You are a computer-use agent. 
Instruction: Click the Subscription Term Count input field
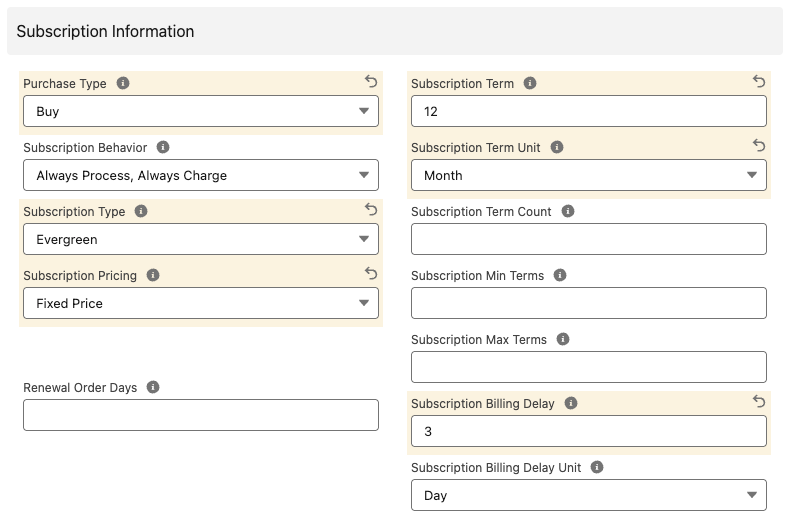click(x=589, y=239)
